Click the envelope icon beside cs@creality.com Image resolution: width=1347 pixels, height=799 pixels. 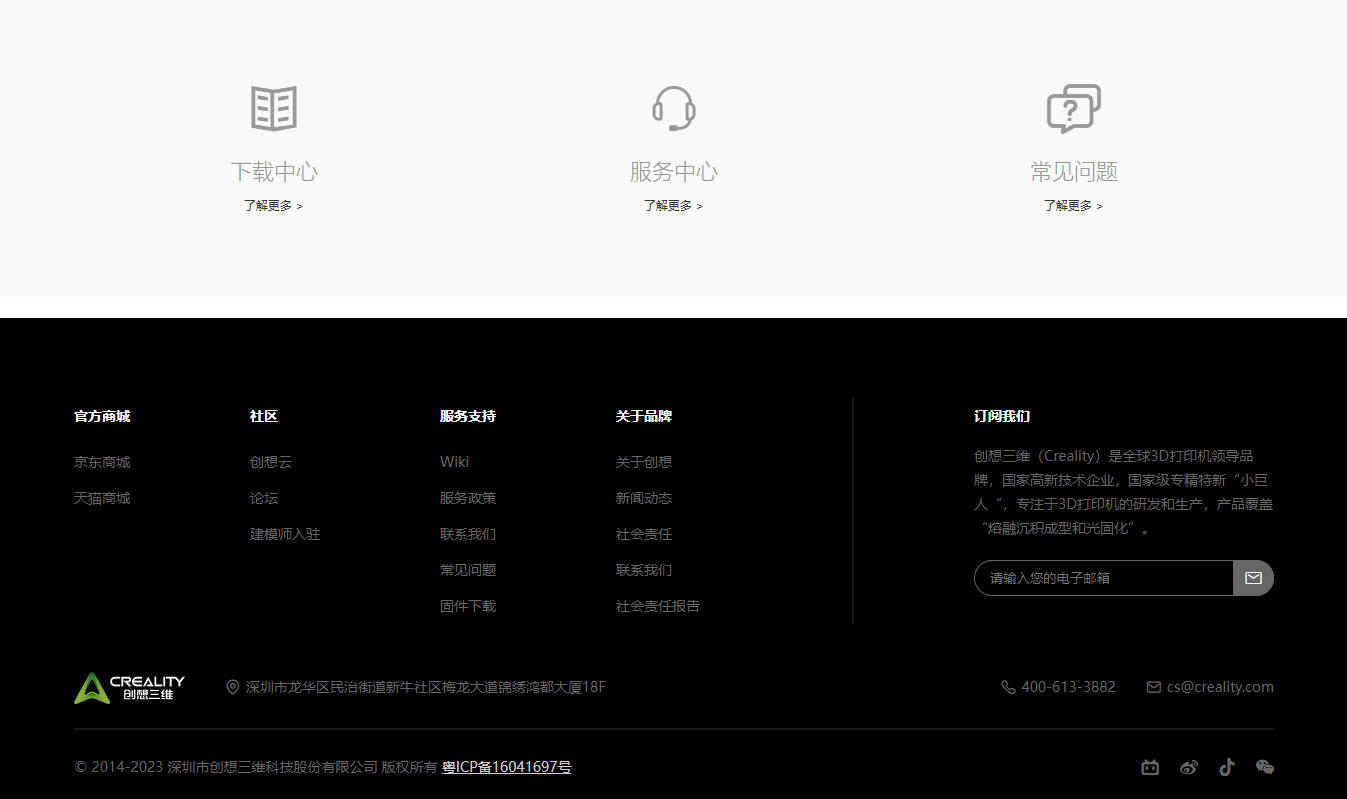(x=1152, y=687)
